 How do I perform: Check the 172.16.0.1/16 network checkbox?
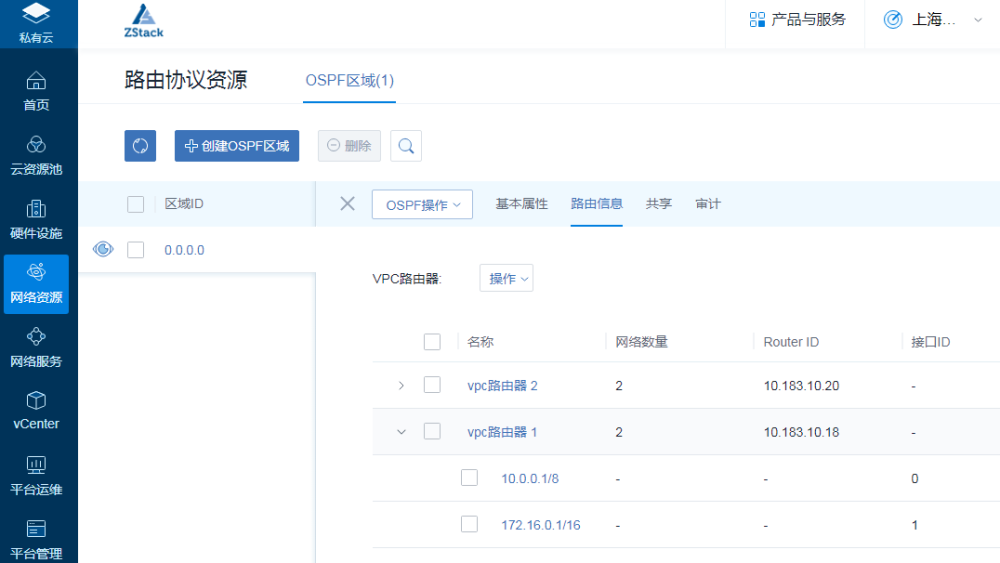click(469, 524)
